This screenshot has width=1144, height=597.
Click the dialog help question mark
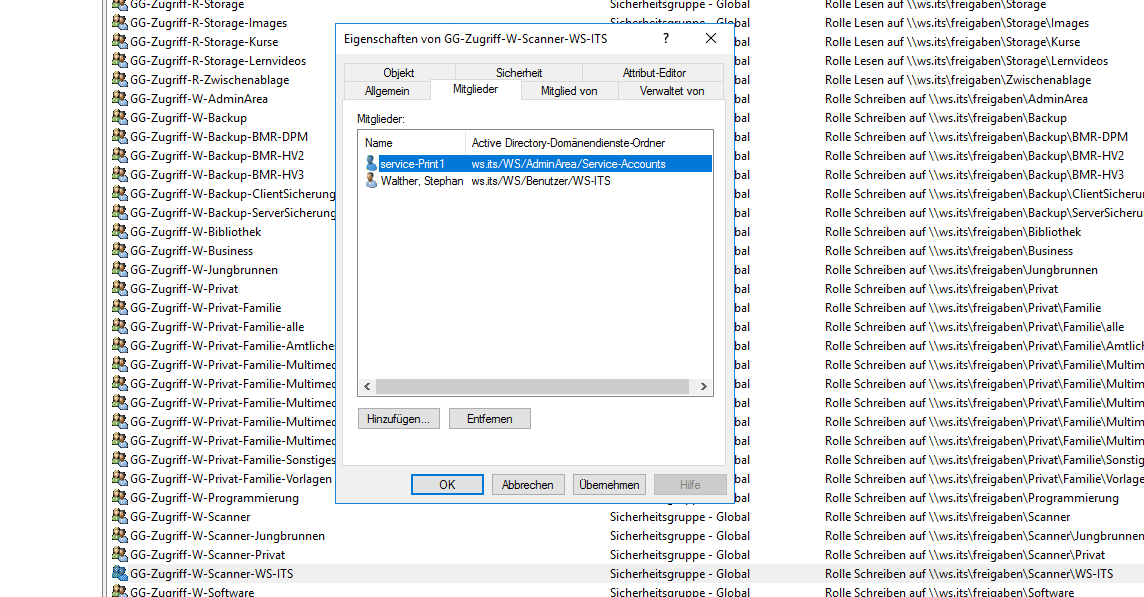pos(665,39)
